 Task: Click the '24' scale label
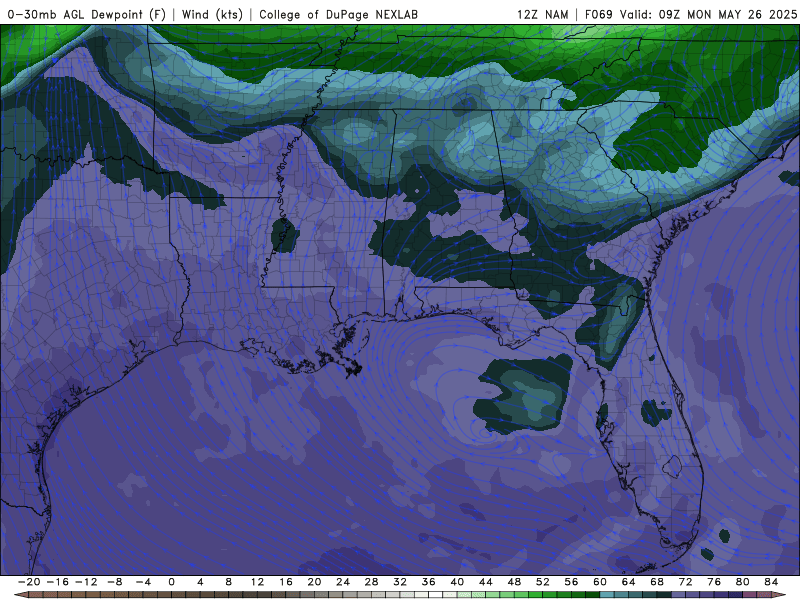[x=343, y=582]
